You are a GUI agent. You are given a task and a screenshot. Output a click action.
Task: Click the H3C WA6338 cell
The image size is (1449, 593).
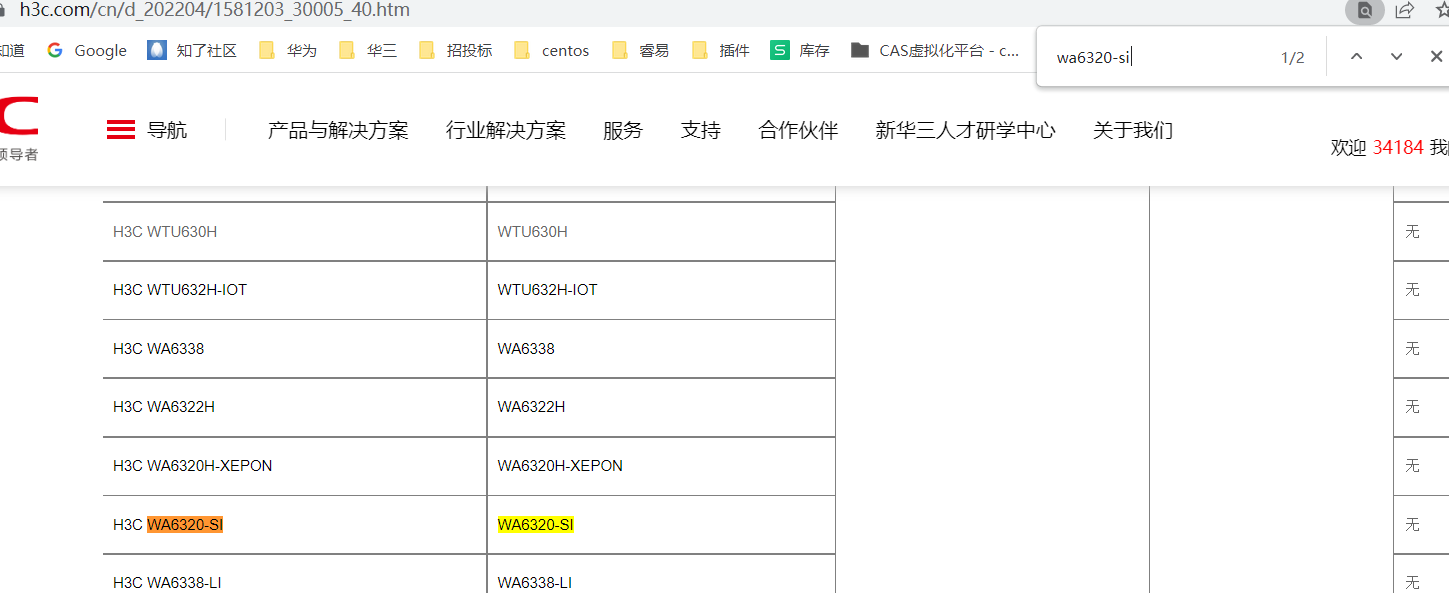click(x=295, y=349)
